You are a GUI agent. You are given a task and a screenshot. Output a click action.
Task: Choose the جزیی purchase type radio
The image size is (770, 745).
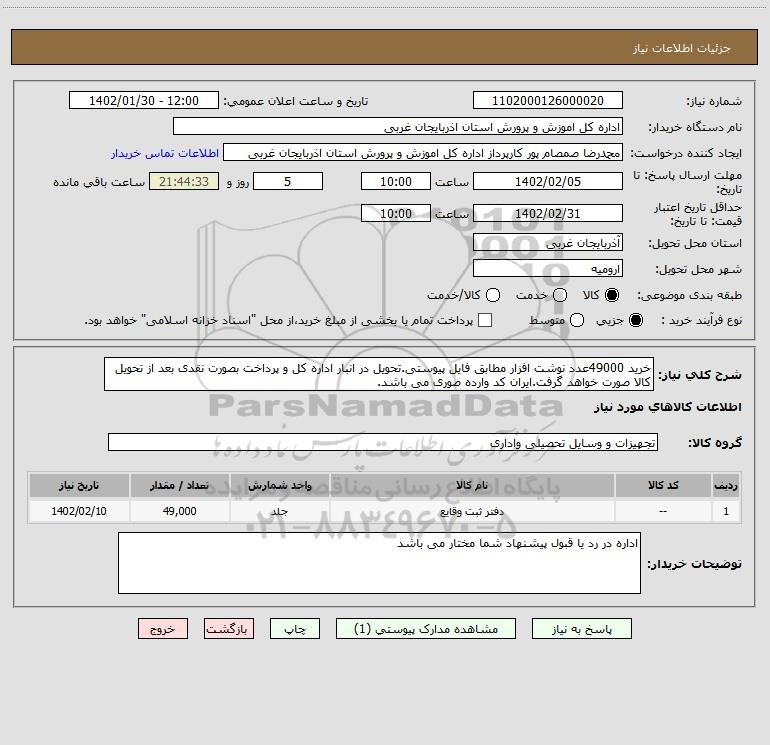click(635, 320)
